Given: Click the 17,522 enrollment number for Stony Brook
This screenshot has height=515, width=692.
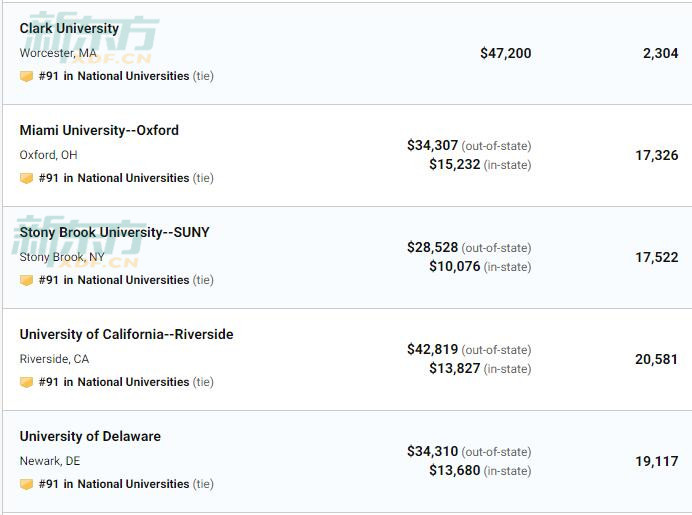Looking at the screenshot, I should tap(657, 257).
